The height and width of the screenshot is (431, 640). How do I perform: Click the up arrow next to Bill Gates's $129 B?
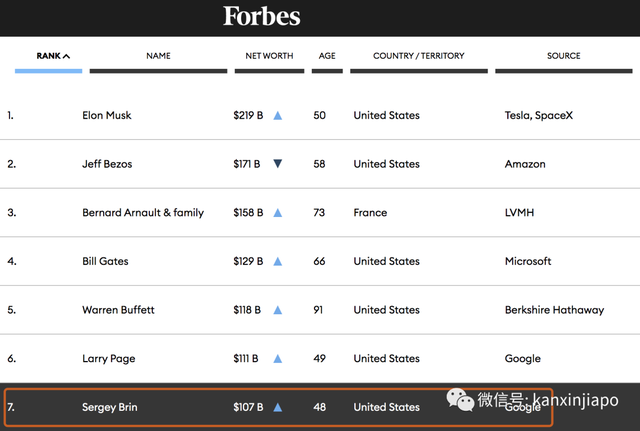click(278, 261)
